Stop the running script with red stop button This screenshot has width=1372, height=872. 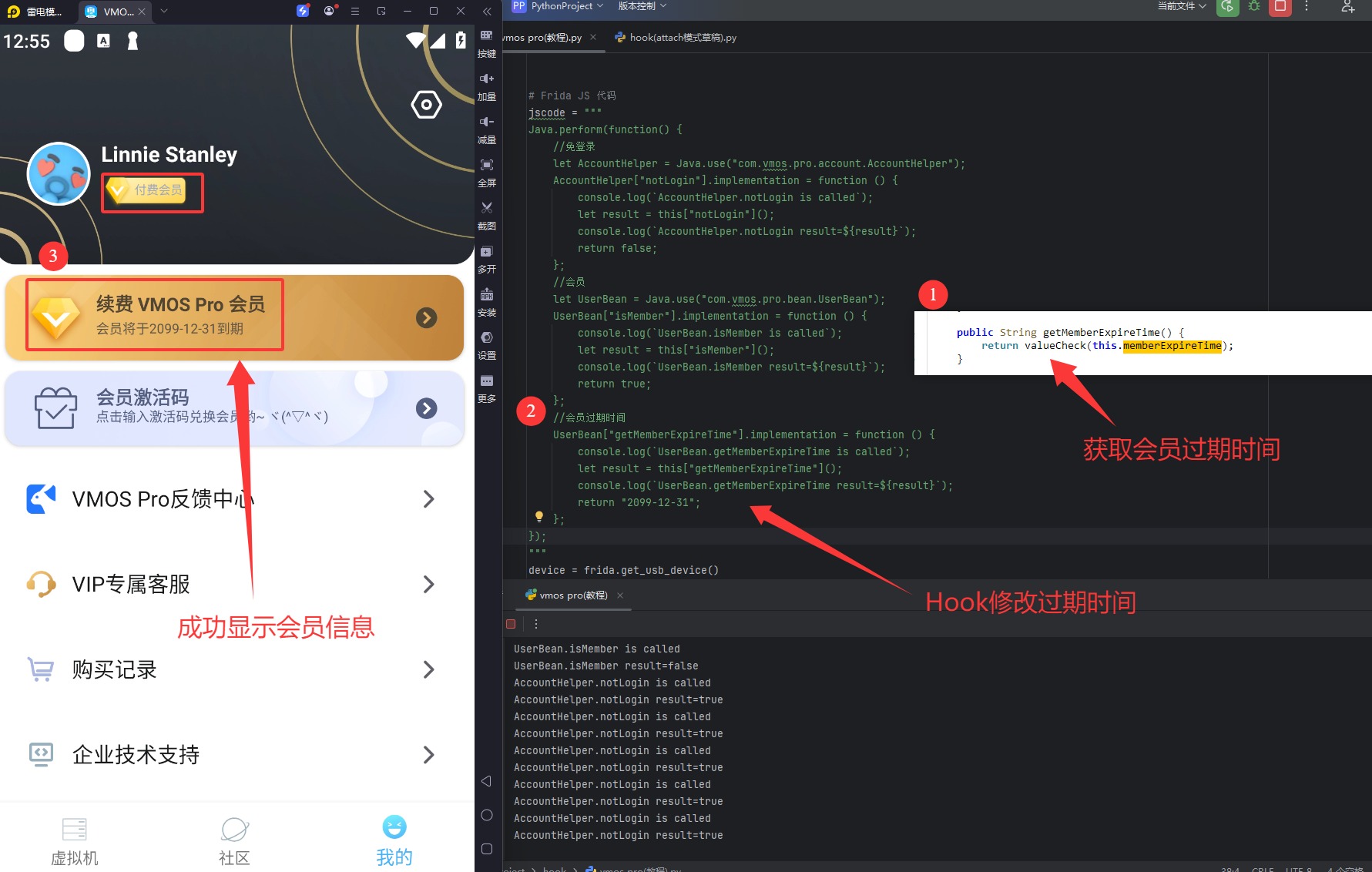tap(1280, 7)
